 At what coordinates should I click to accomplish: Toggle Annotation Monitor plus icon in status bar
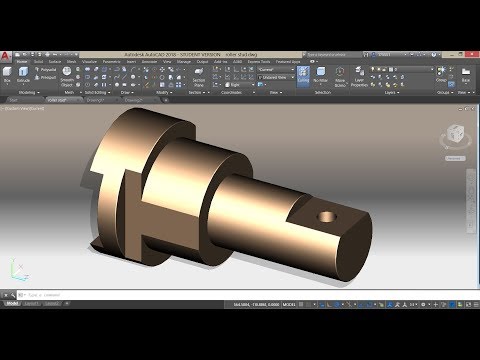[x=435, y=304]
